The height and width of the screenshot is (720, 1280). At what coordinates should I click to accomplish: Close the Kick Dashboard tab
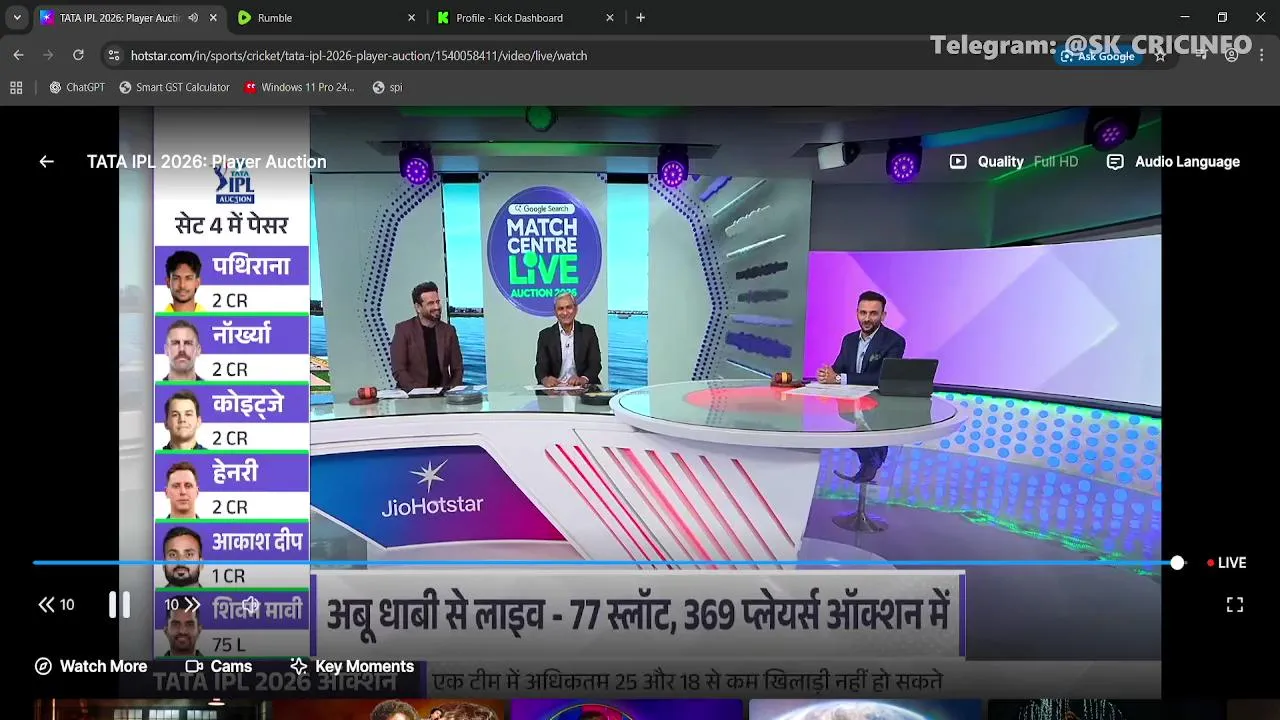point(610,18)
